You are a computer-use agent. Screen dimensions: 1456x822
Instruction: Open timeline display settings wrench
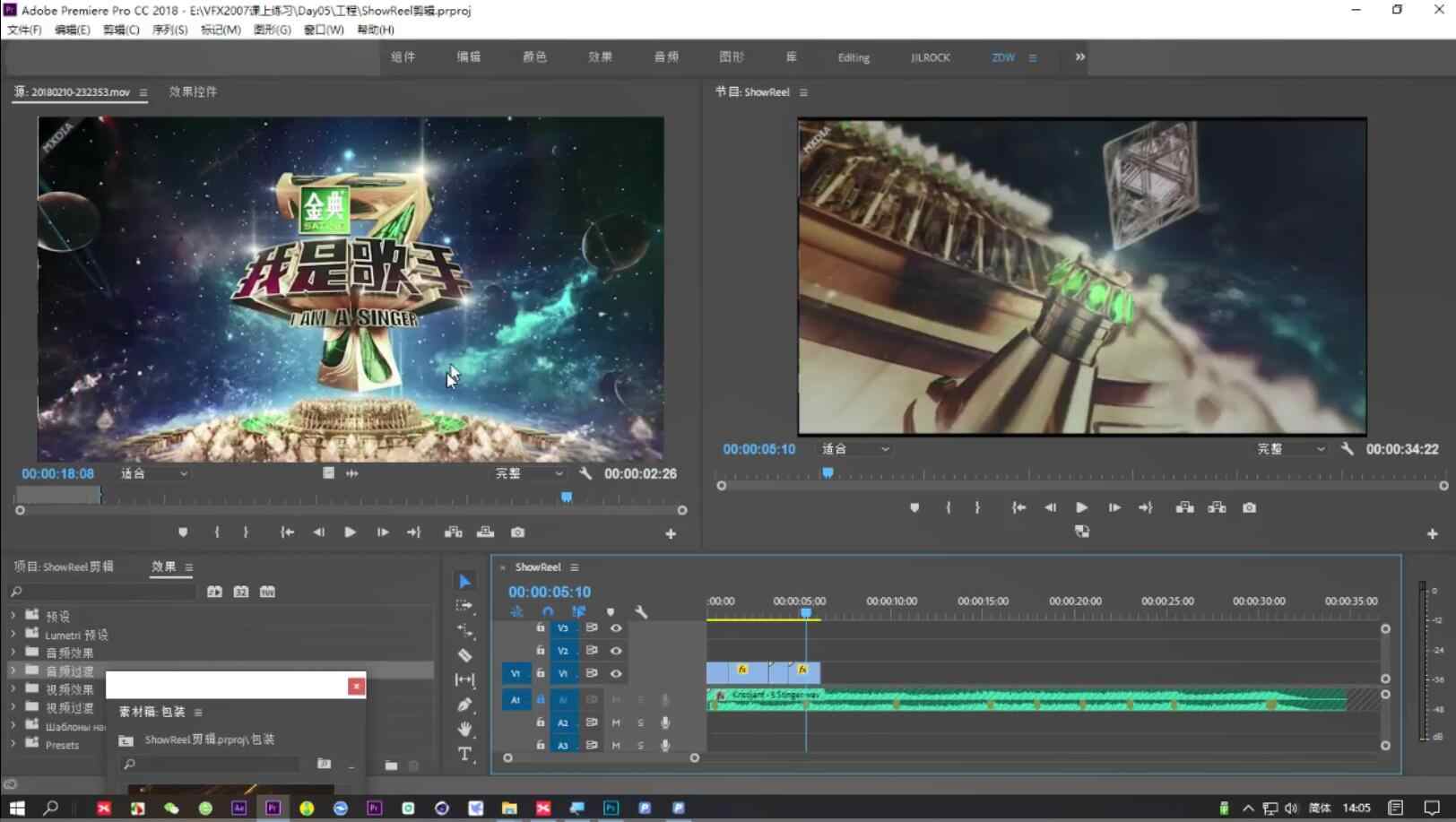pos(641,612)
